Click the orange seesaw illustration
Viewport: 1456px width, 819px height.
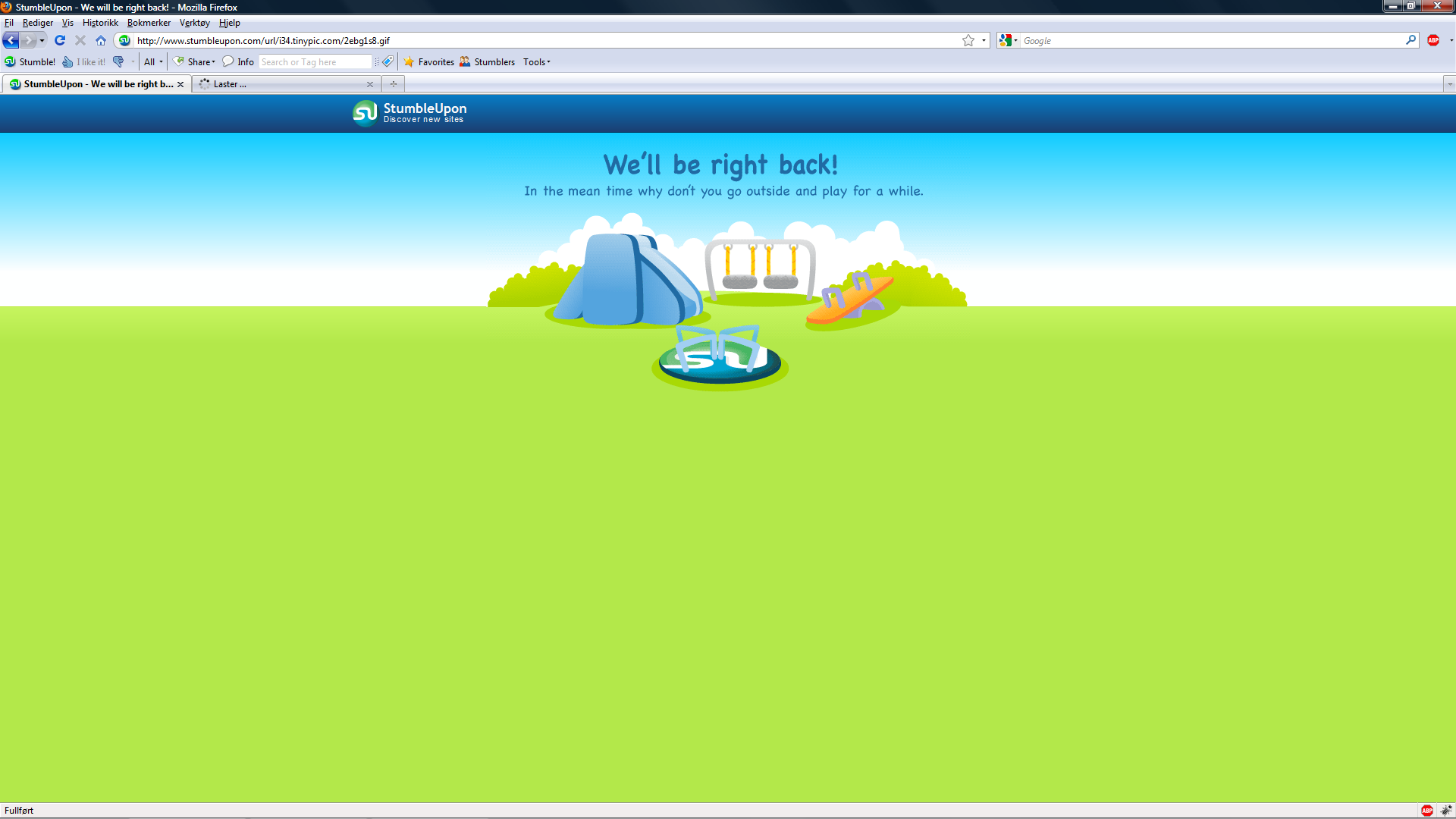pyautogui.click(x=851, y=298)
